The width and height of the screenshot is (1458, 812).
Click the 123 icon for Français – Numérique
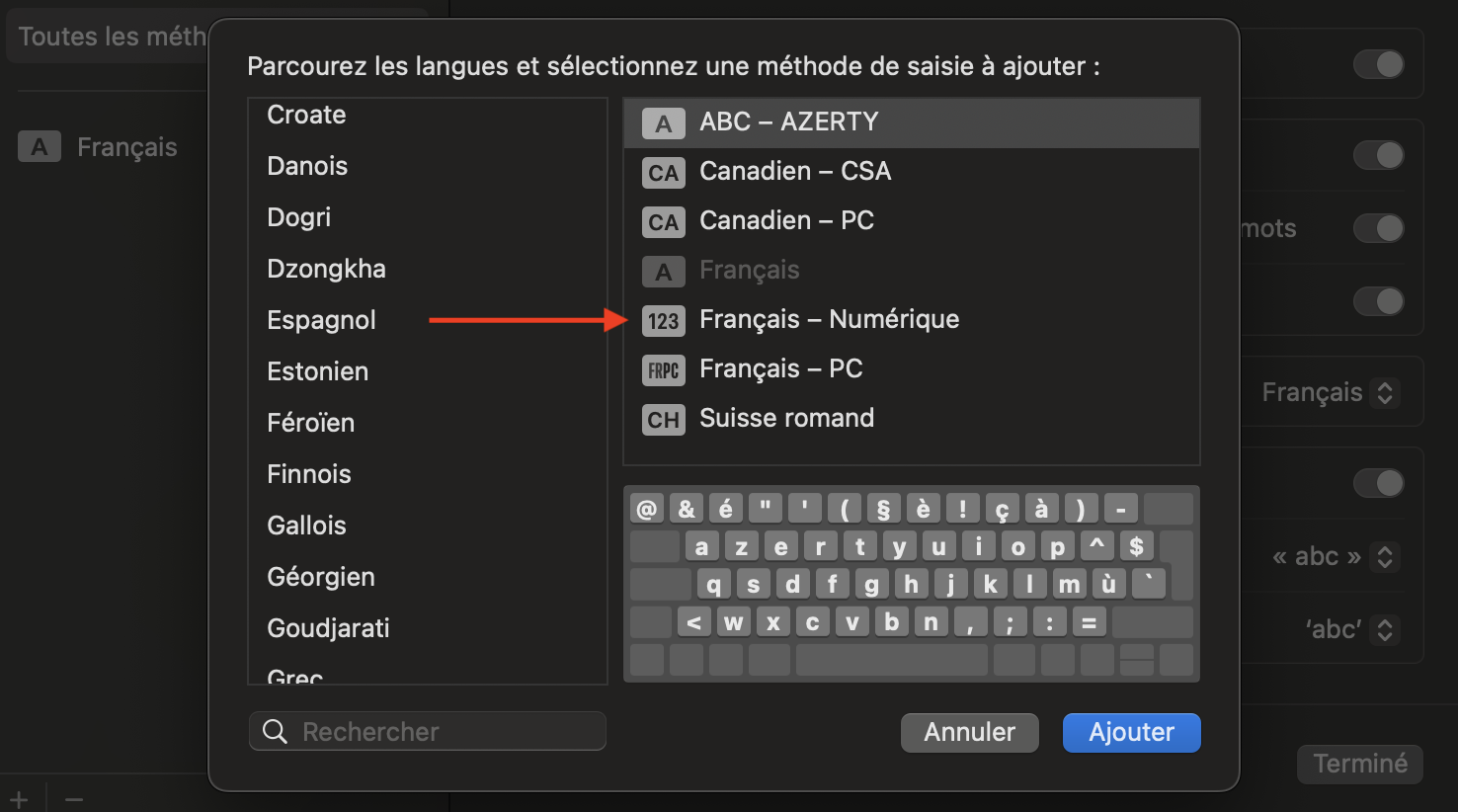pyautogui.click(x=663, y=321)
